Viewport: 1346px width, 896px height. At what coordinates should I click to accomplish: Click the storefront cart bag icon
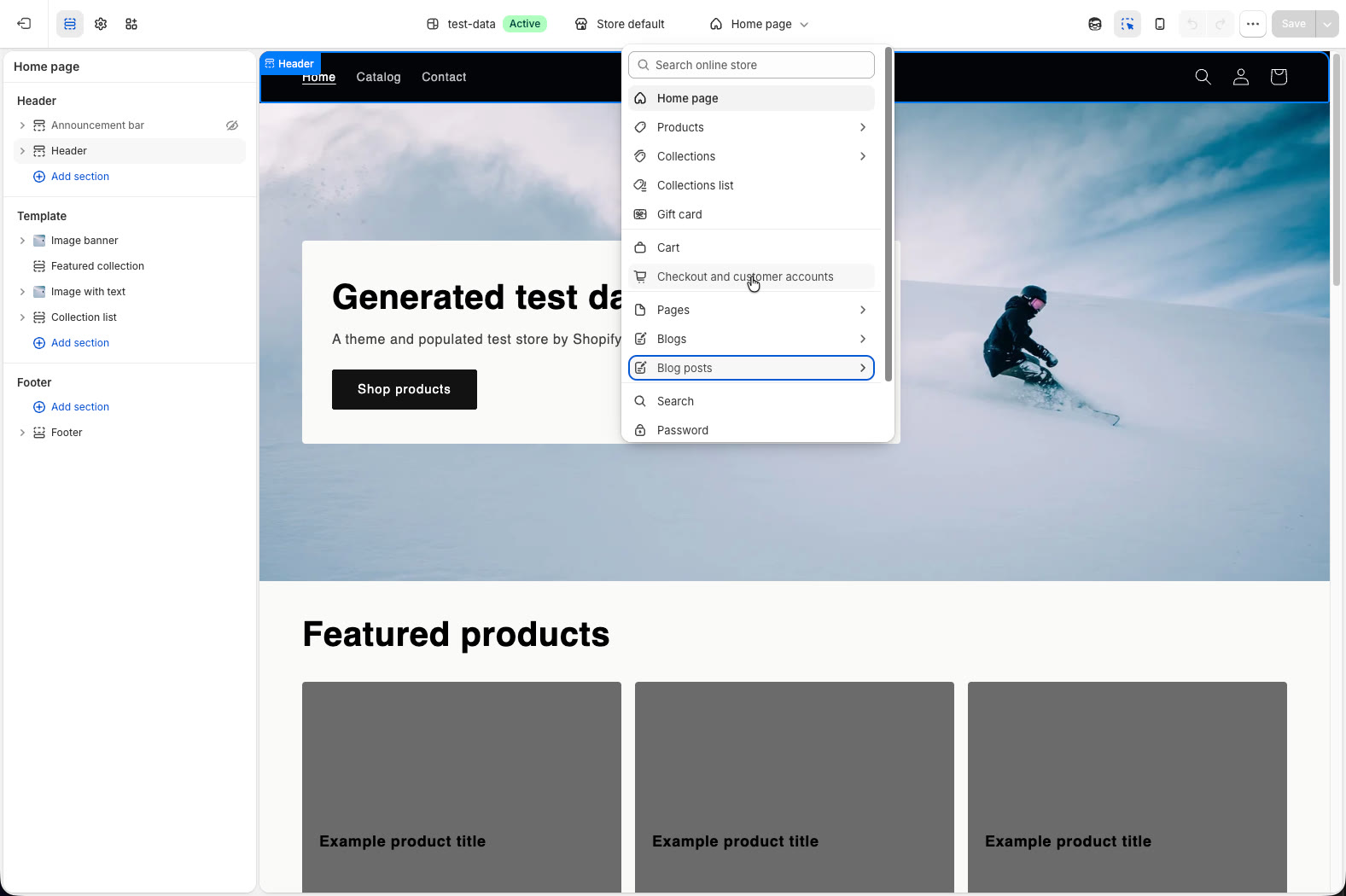click(x=1279, y=77)
